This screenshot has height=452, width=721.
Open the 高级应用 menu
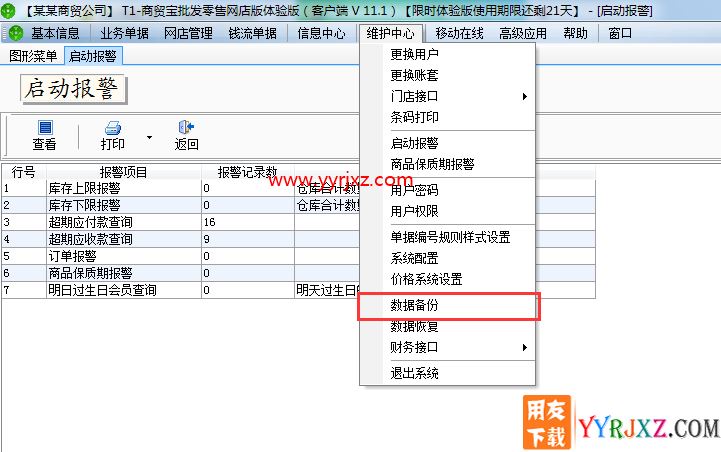click(523, 33)
